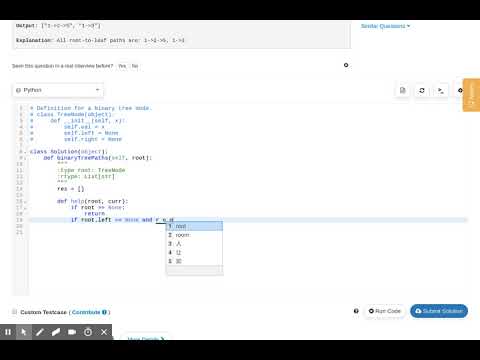Click the orange side tab
480x360 pixels.
471,95
